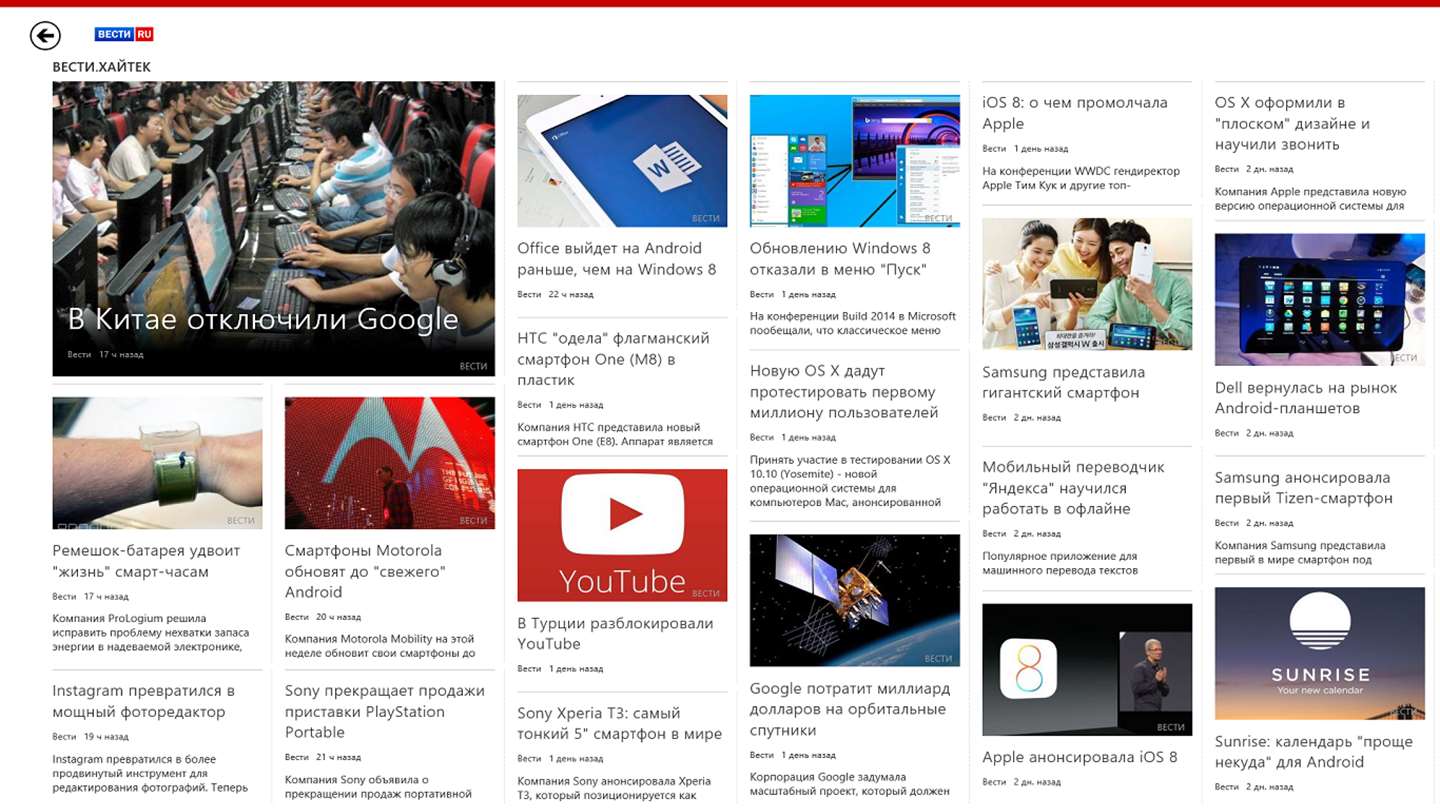Open 'Sunrise: календарь проще некуда' headline

[x=1313, y=752]
